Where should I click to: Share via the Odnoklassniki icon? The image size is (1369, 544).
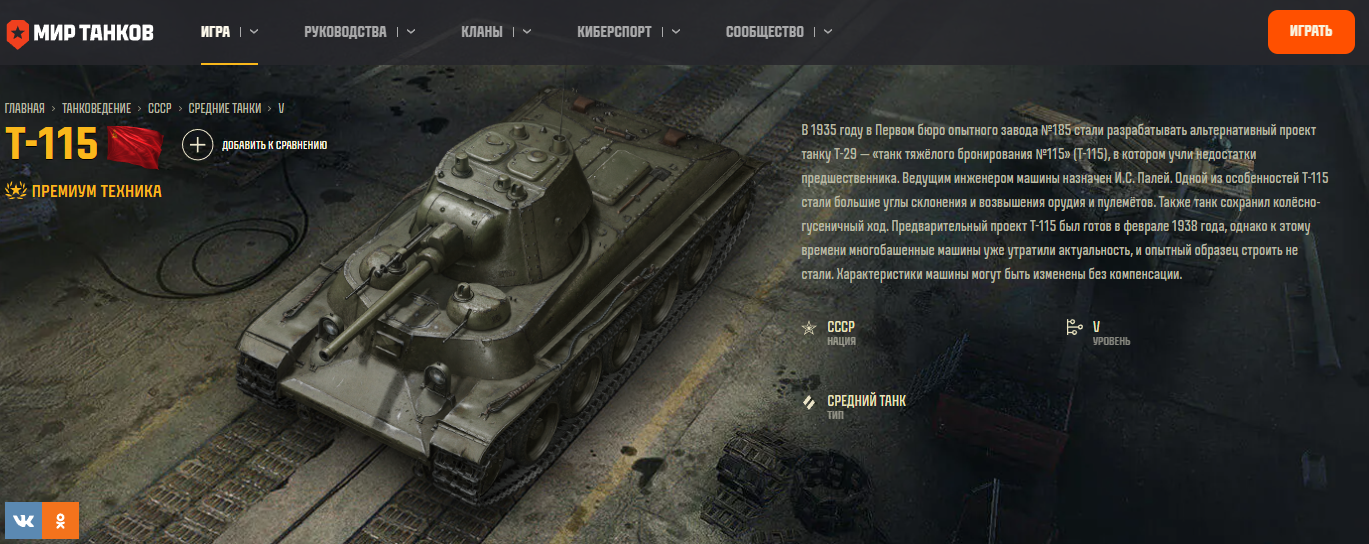pos(60,521)
